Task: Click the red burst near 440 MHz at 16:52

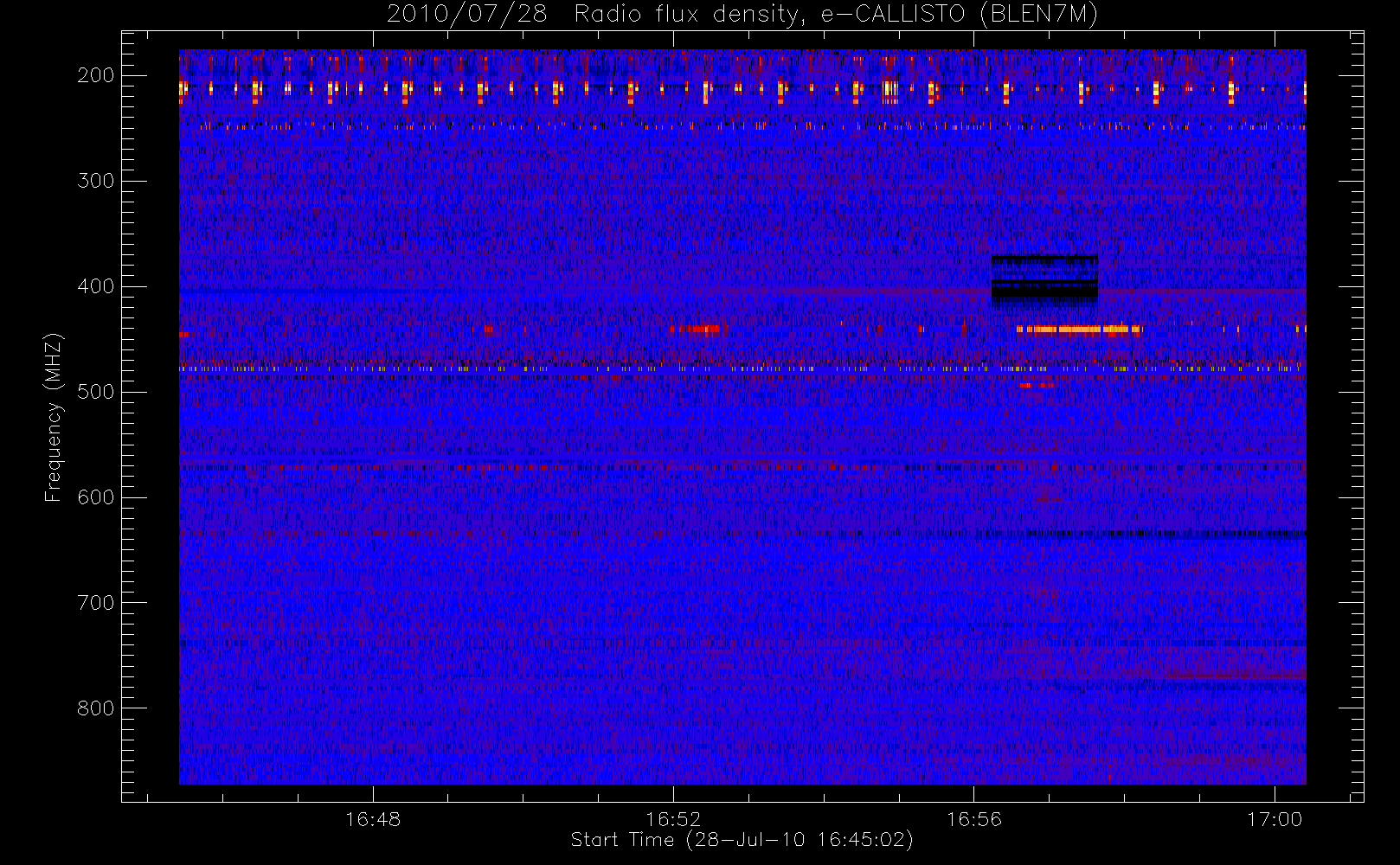Action: (x=697, y=329)
